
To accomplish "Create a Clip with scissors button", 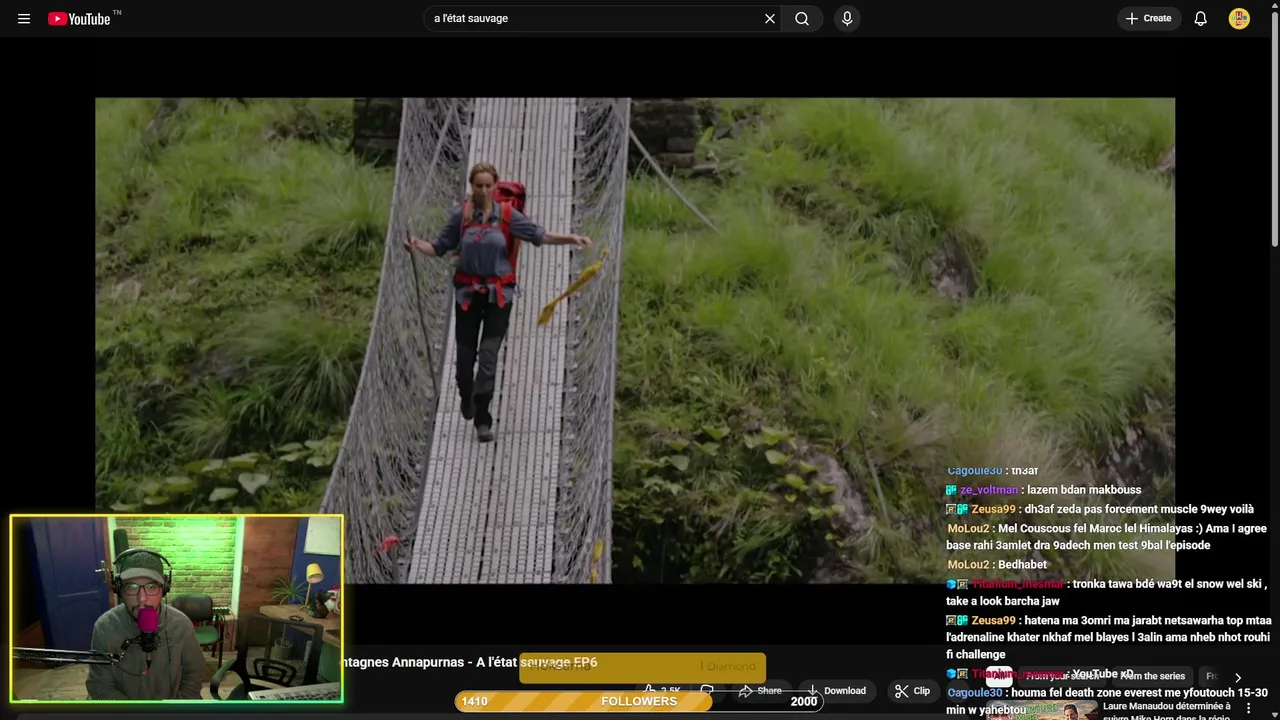I will click(912, 690).
